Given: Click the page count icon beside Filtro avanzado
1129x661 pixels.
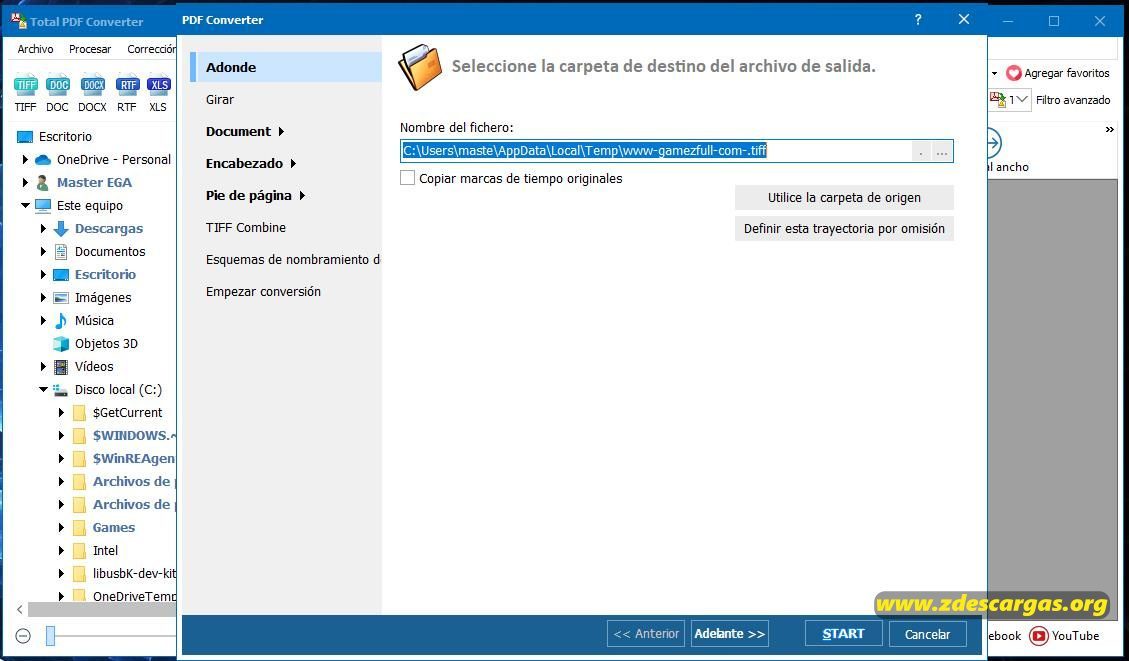Looking at the screenshot, I should 997,99.
